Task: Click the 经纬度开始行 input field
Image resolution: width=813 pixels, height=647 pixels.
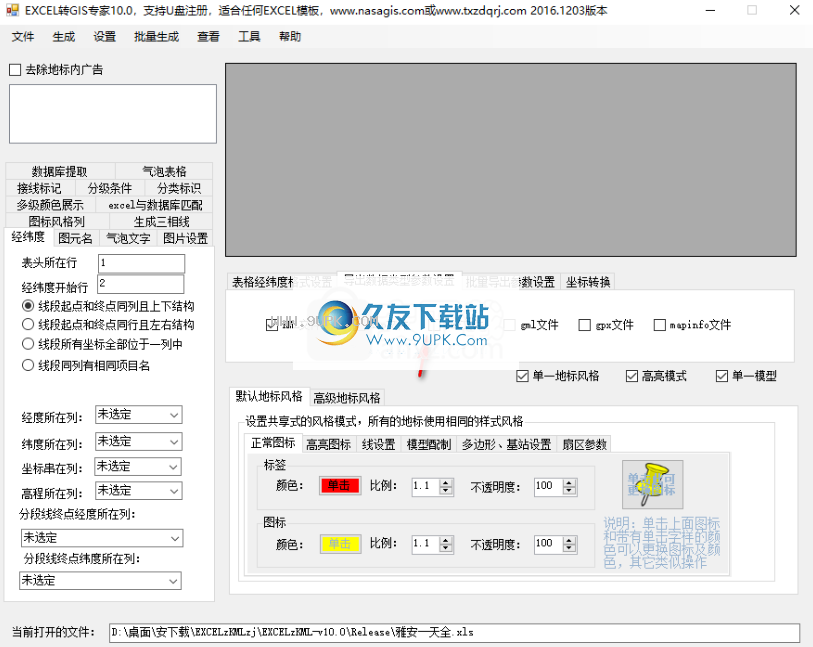Action: click(141, 284)
